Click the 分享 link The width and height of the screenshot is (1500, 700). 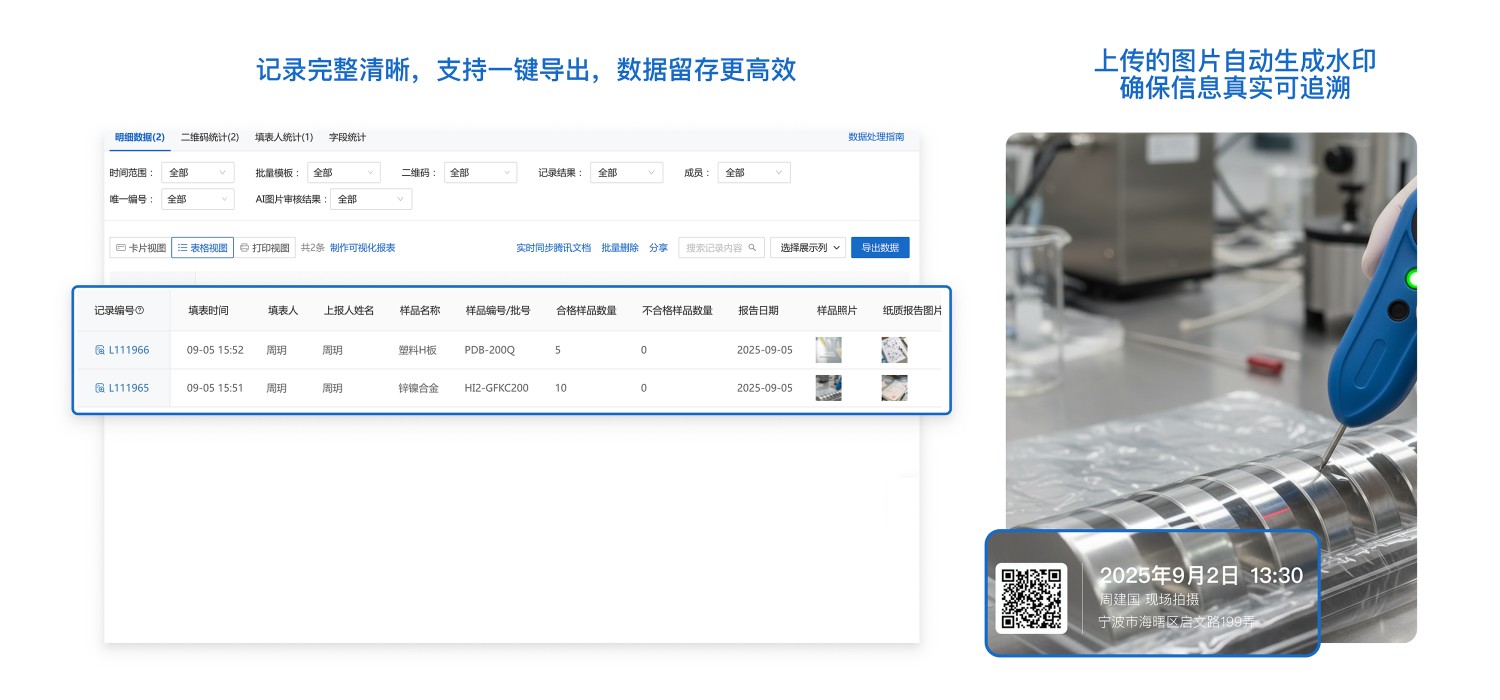pyautogui.click(x=658, y=248)
